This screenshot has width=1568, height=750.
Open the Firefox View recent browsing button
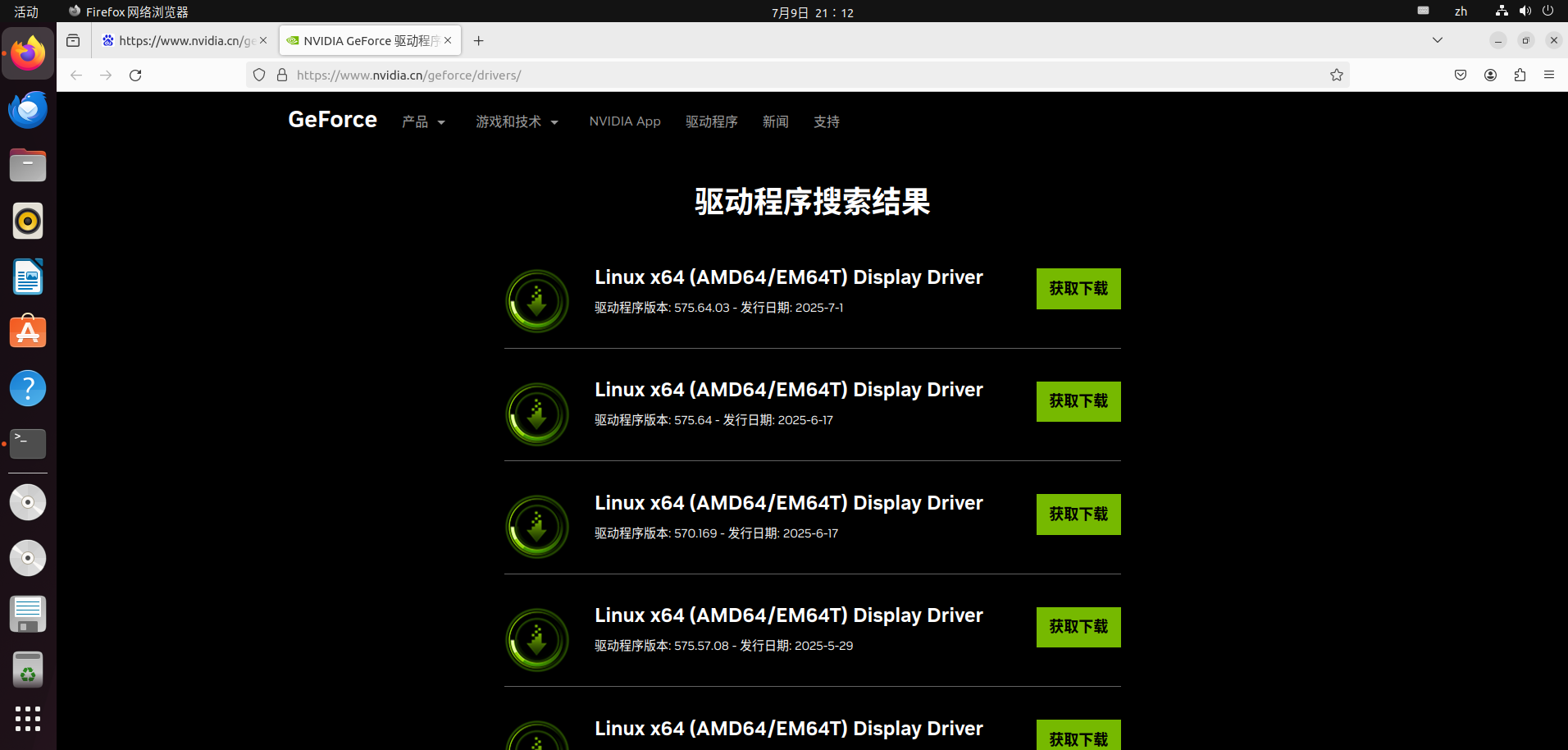pyautogui.click(x=73, y=41)
